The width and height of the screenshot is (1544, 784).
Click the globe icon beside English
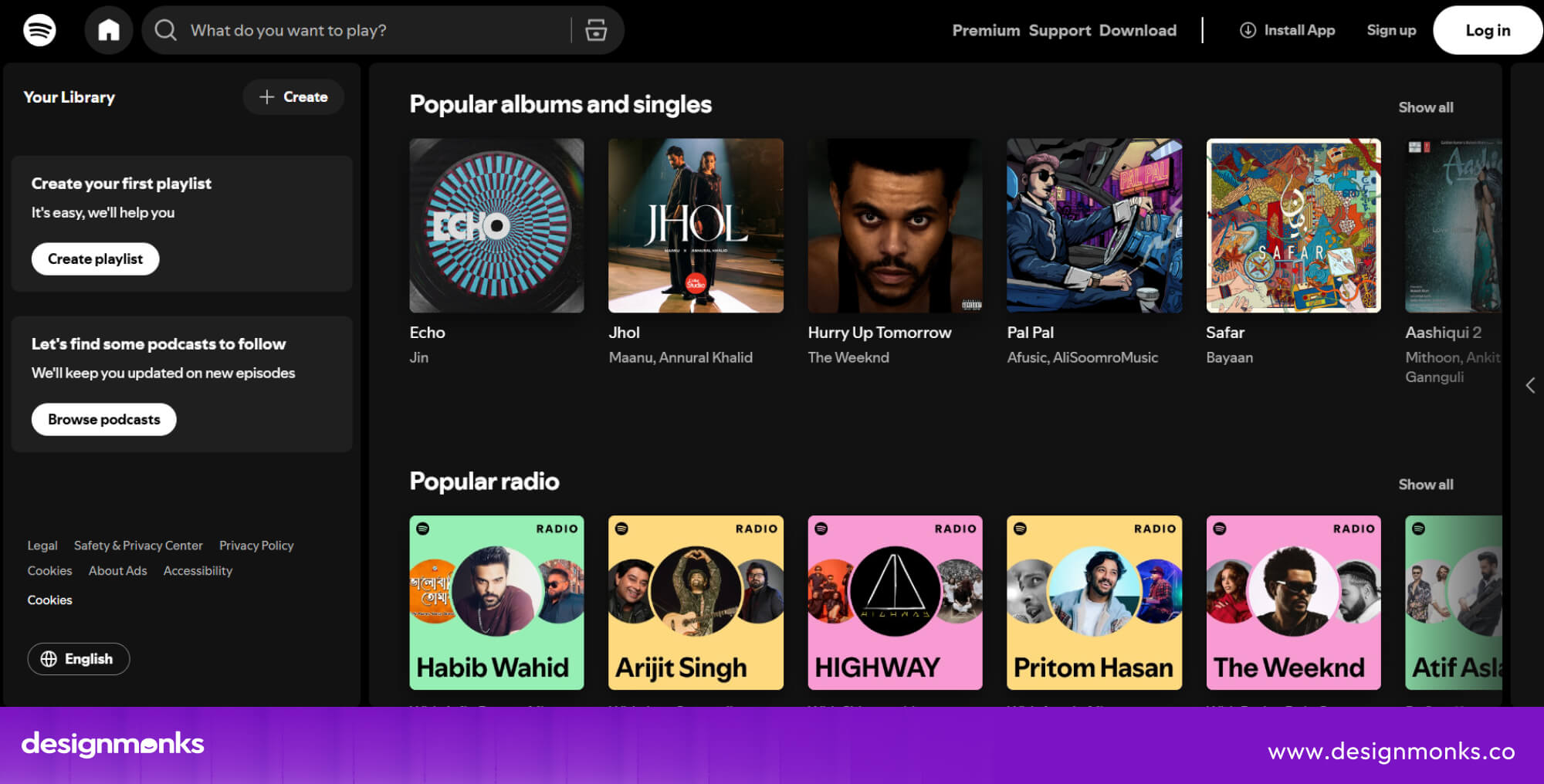click(49, 659)
